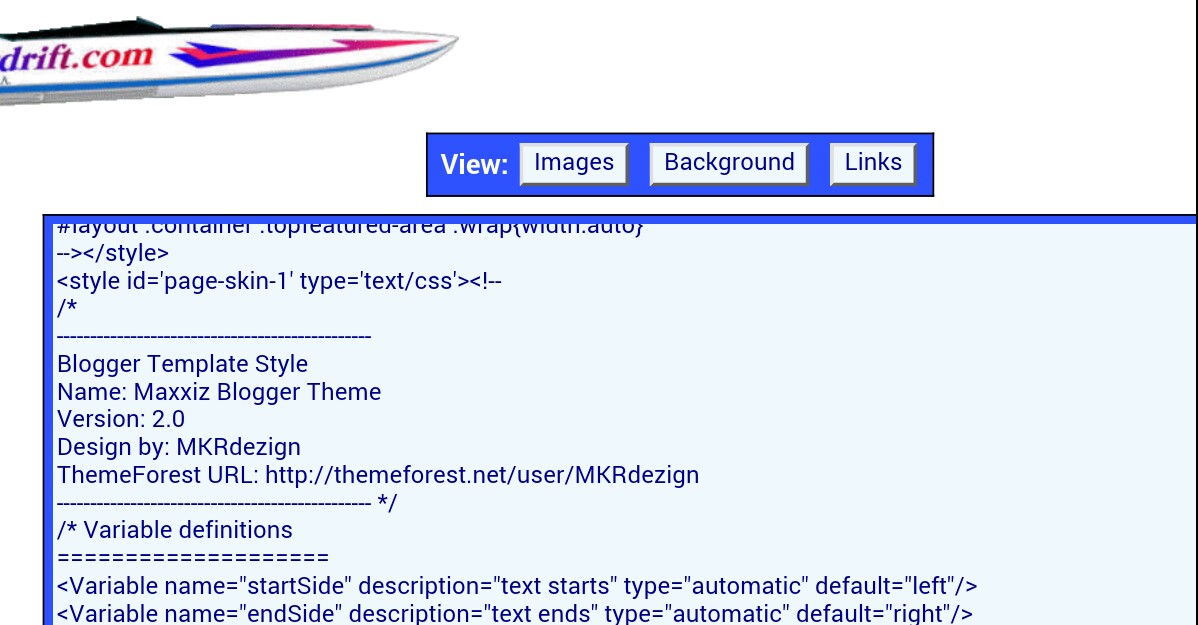Click the drift.com speedboat logo
This screenshot has height=625, width=1198.
228,60
